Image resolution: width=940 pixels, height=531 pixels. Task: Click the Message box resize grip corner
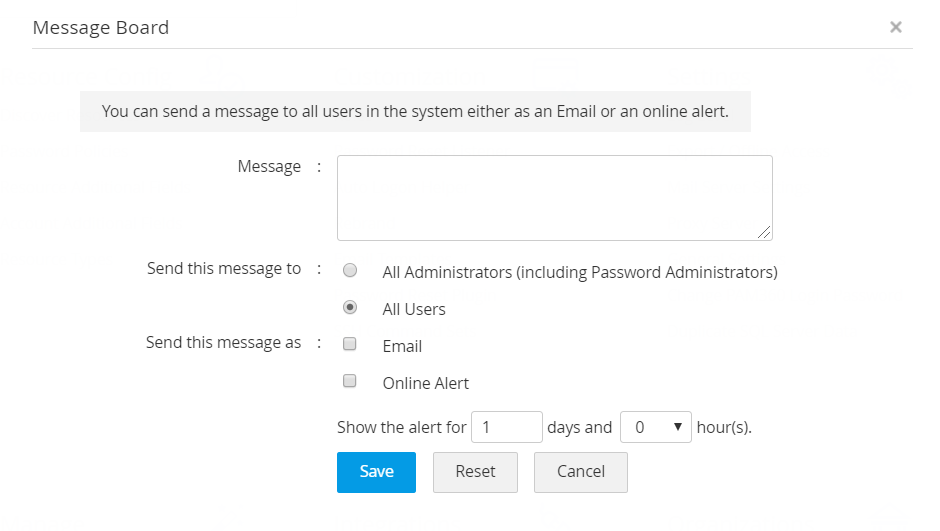(765, 233)
